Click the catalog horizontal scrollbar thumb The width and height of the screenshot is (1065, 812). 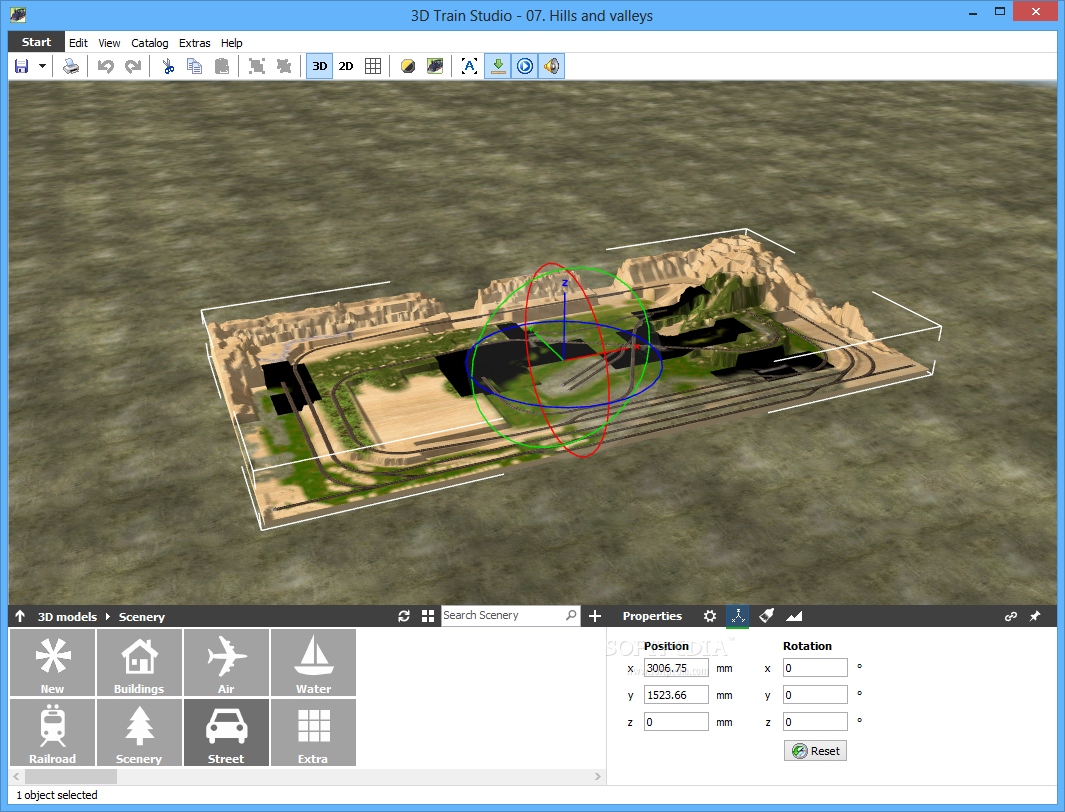tap(71, 776)
